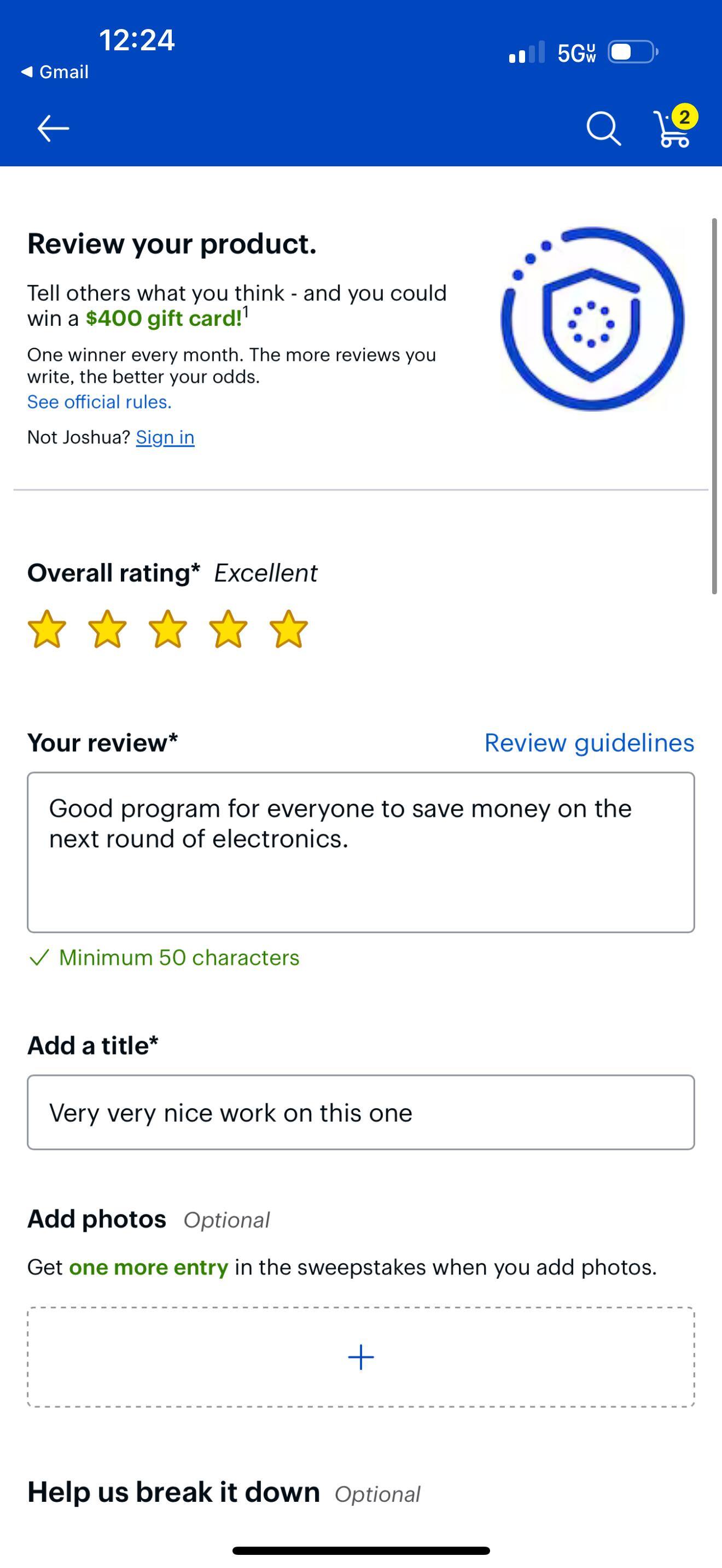722x1568 pixels.
Task: Expand the Help us break it down section
Action: (173, 1491)
